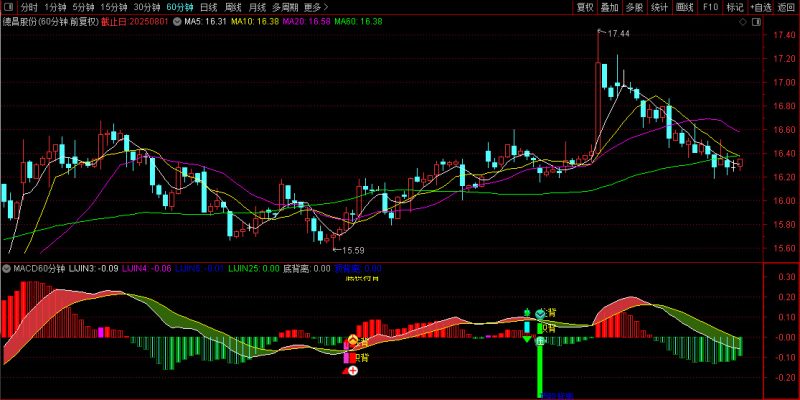800x400 pixels.
Task: Click the round icon before MACD60分钟
Action: pos(8,269)
